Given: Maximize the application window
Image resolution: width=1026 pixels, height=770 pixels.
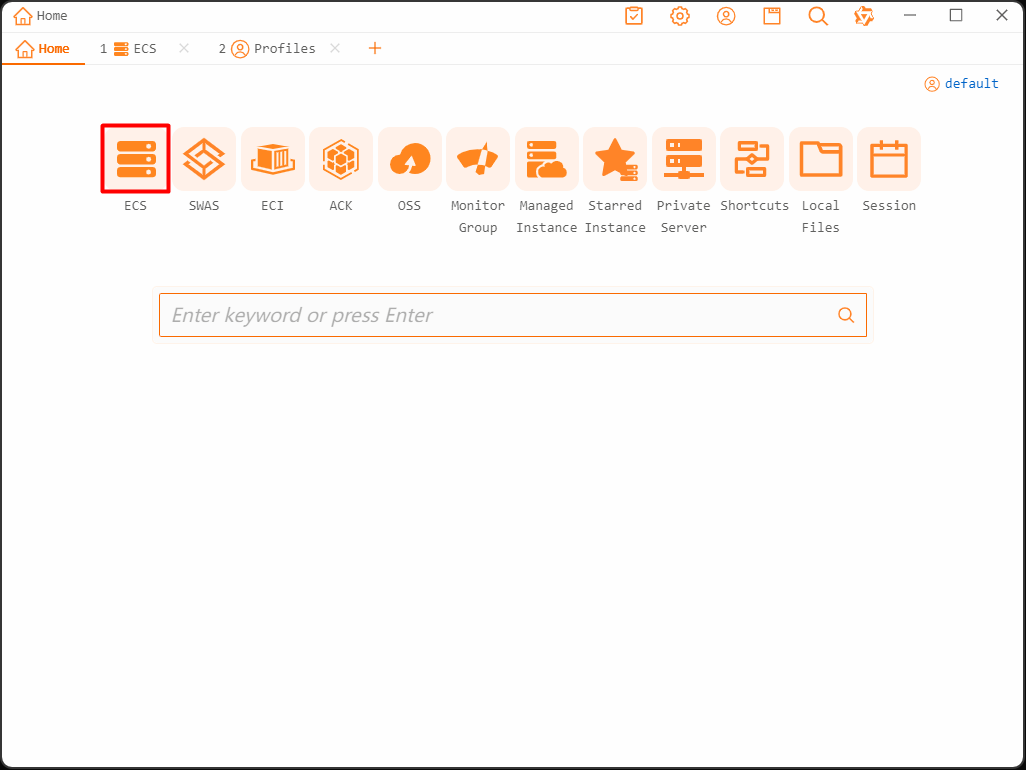Looking at the screenshot, I should (x=956, y=15).
